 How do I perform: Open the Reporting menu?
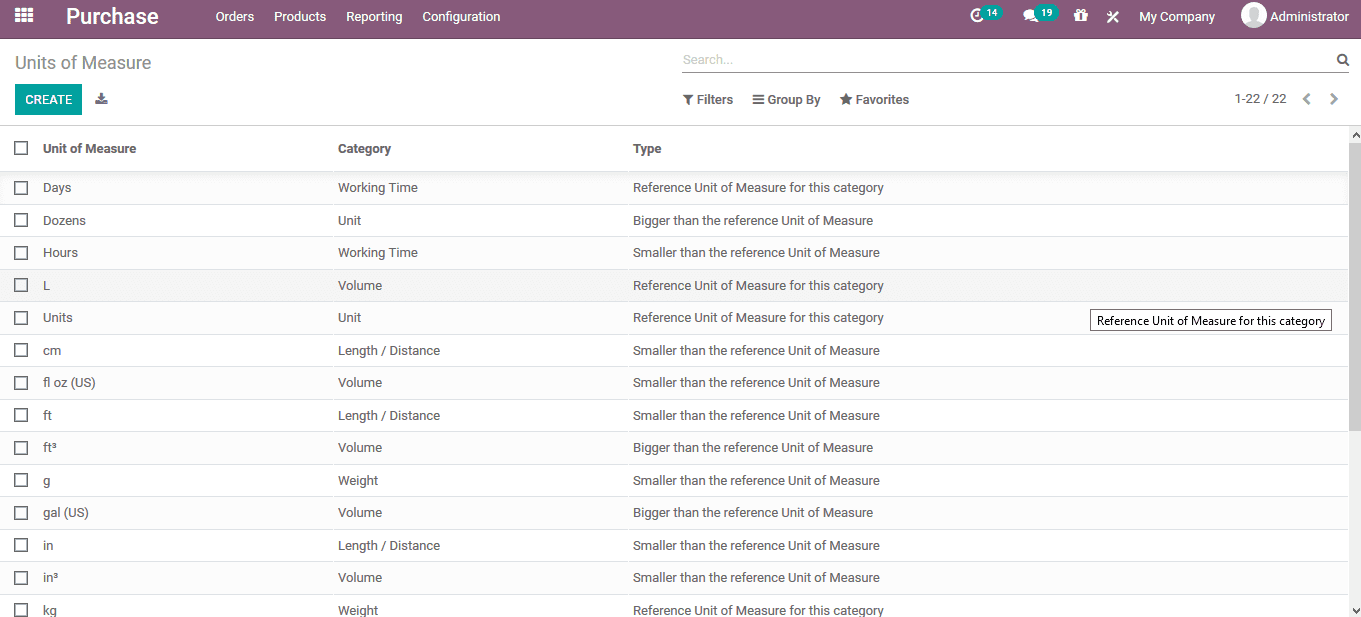[x=374, y=16]
